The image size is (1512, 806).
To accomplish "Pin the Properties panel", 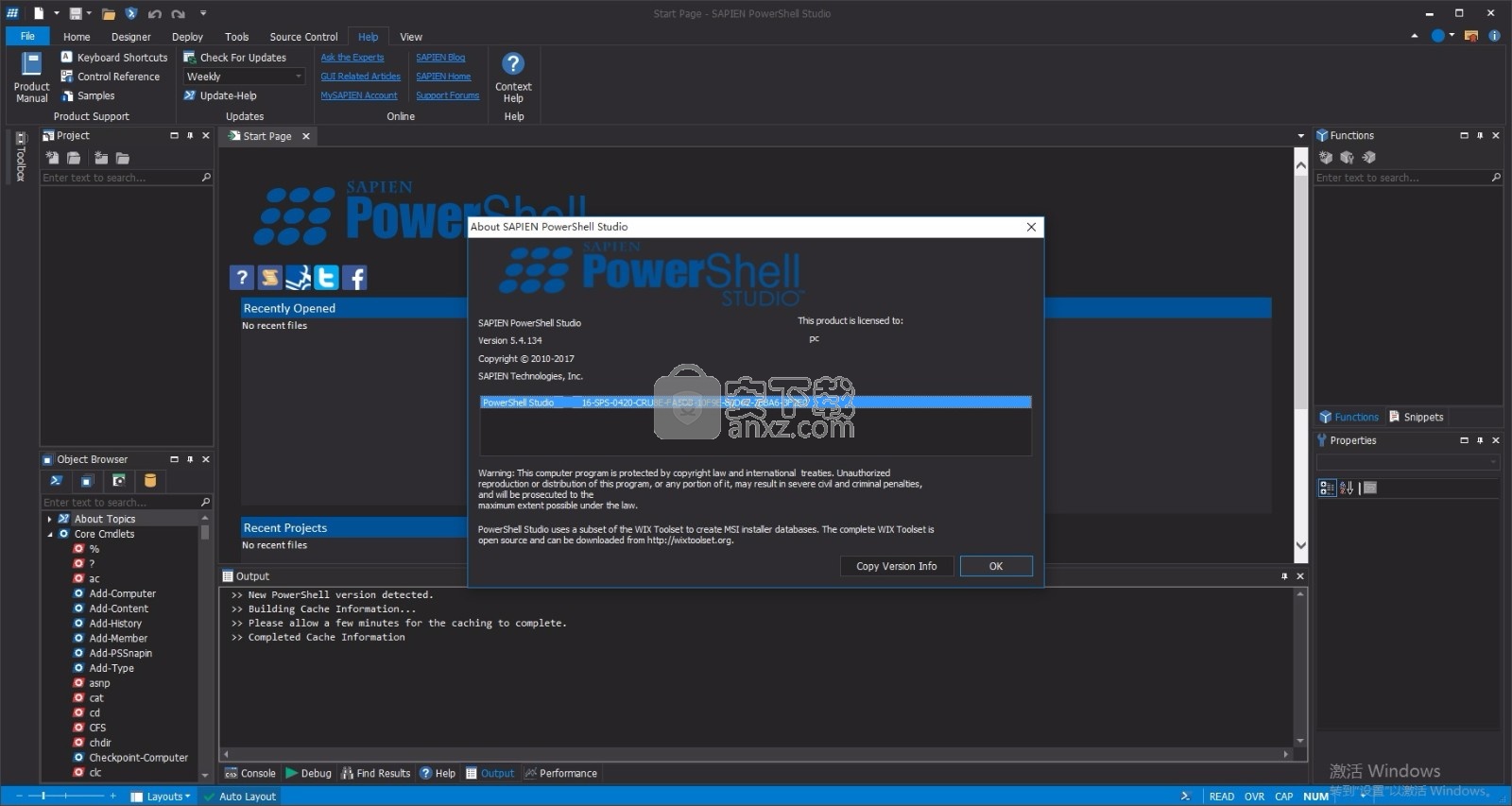I will point(1480,440).
